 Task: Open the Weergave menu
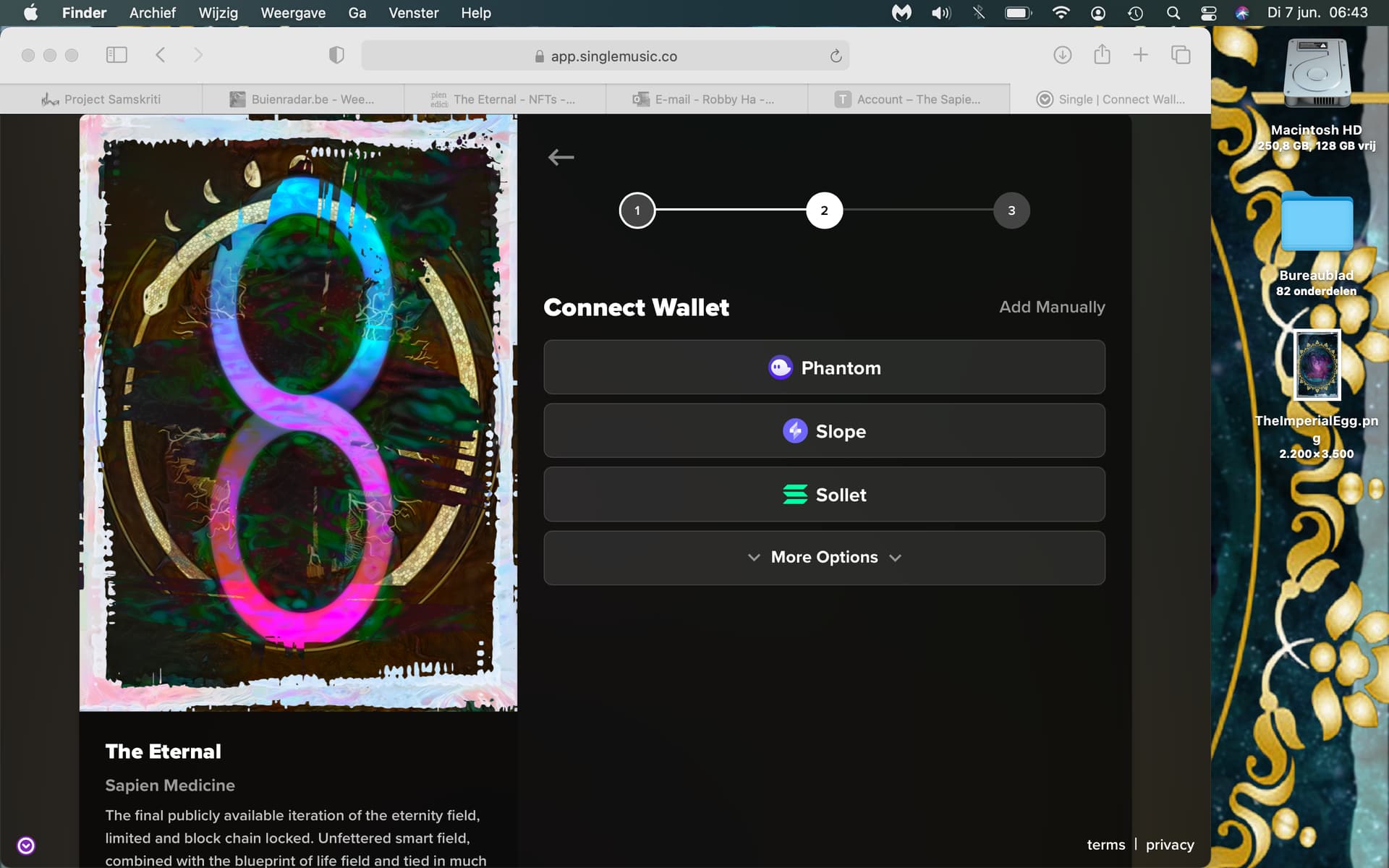click(x=292, y=13)
